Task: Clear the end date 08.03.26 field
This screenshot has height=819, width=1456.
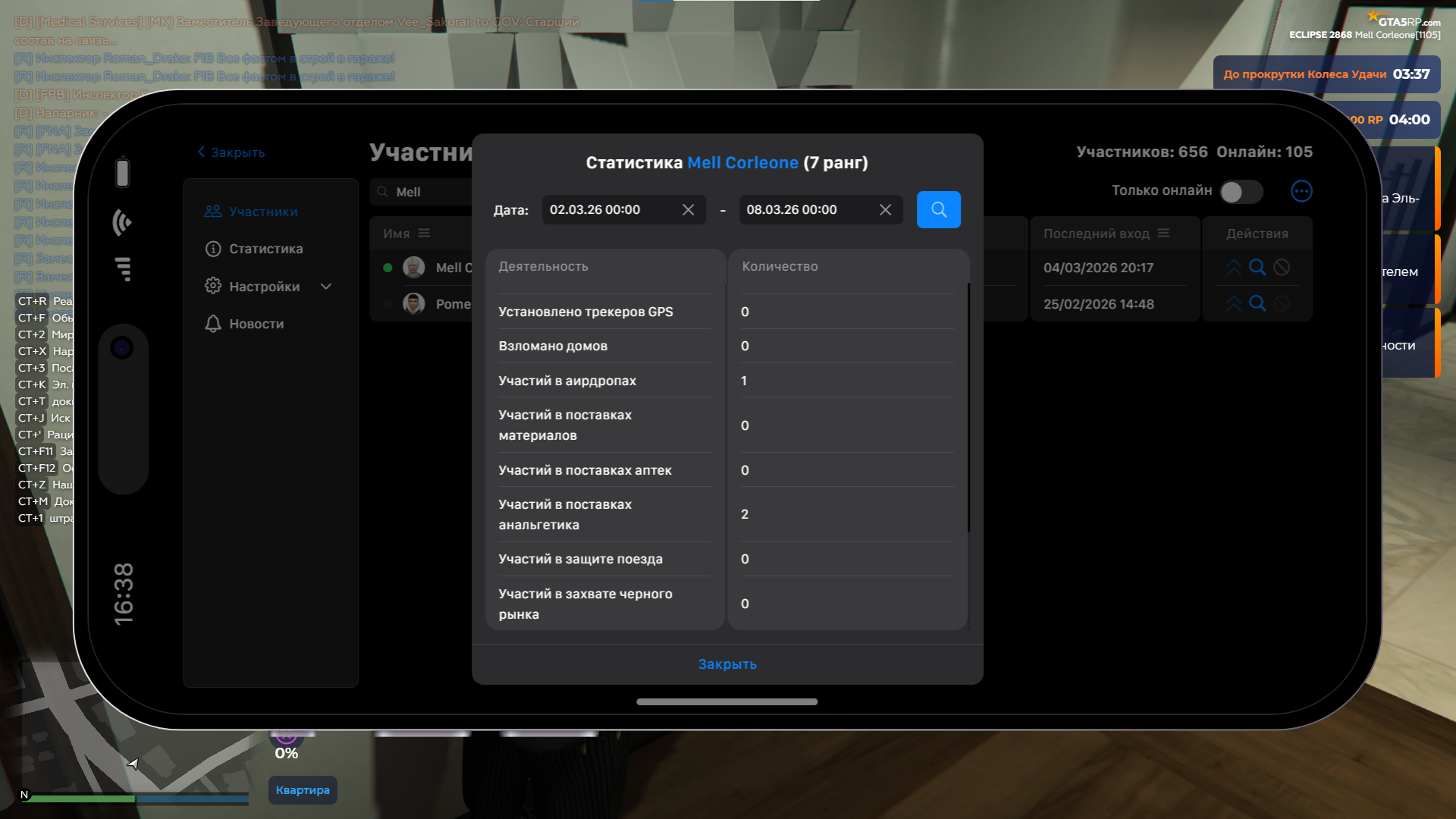Action: click(885, 210)
